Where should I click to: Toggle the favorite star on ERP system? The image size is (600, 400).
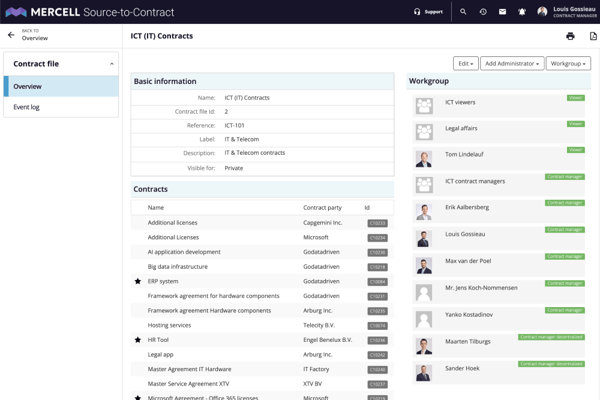[138, 281]
